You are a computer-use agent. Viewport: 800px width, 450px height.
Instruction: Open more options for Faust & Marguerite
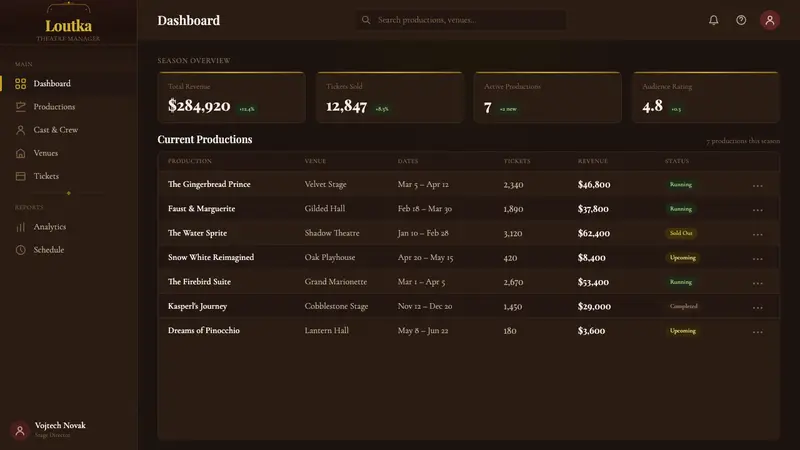click(x=757, y=210)
